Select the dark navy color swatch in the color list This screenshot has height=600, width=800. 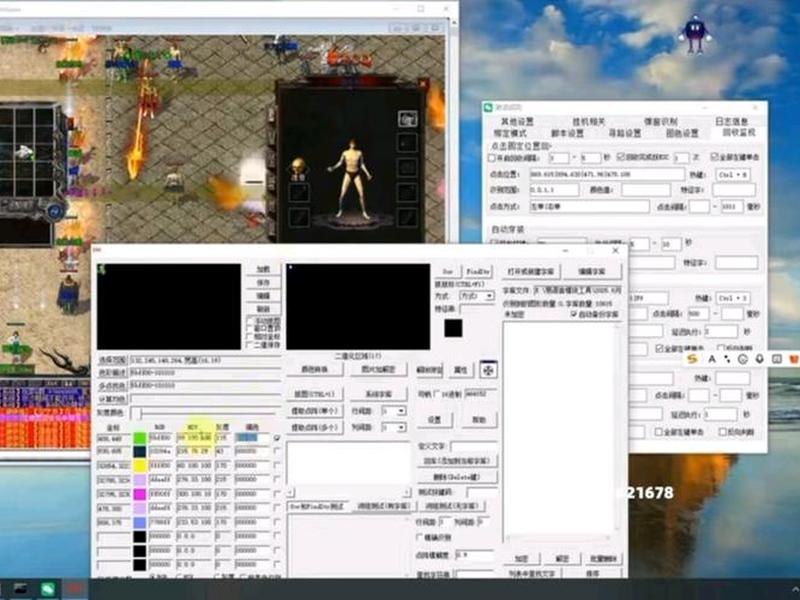(x=139, y=452)
